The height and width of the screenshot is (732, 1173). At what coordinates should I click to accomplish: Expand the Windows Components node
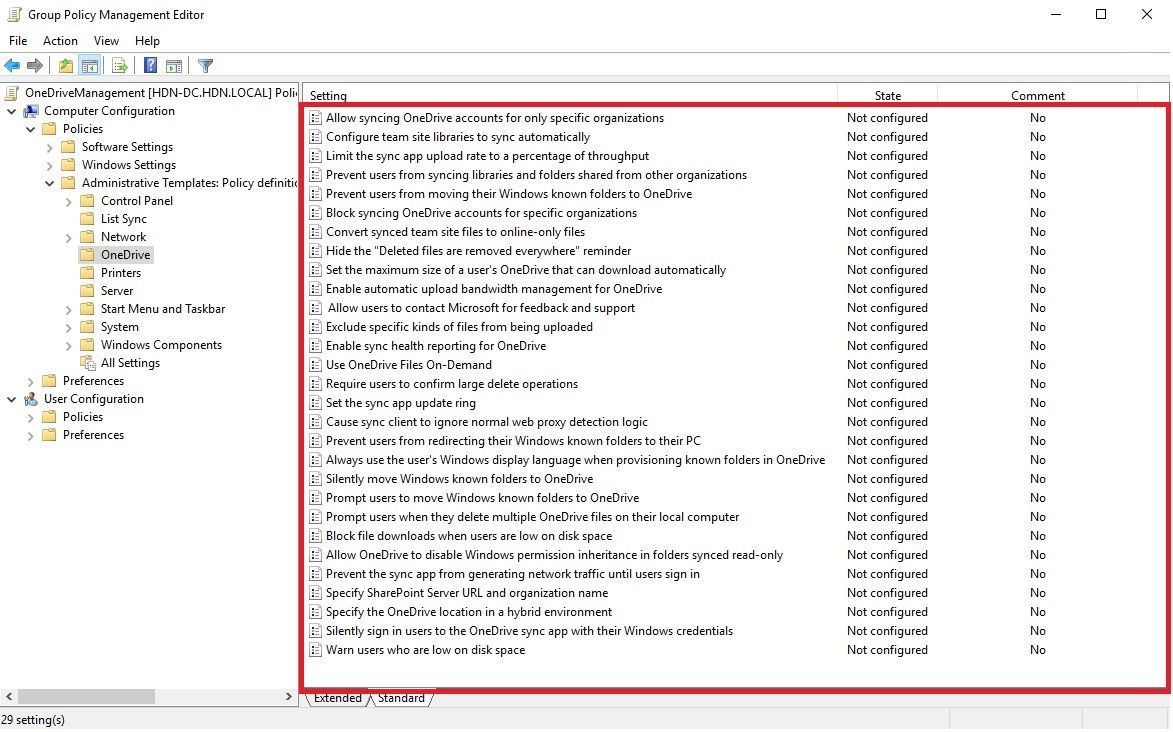pos(69,345)
